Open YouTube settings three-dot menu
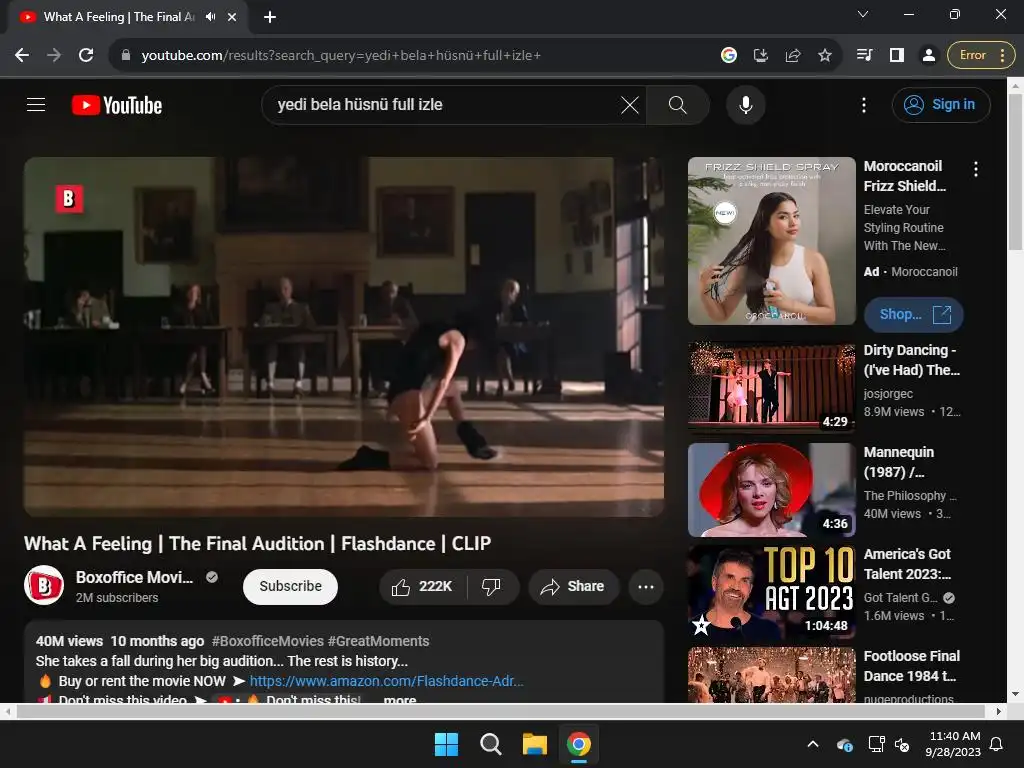Image resolution: width=1024 pixels, height=768 pixels. [x=863, y=104]
